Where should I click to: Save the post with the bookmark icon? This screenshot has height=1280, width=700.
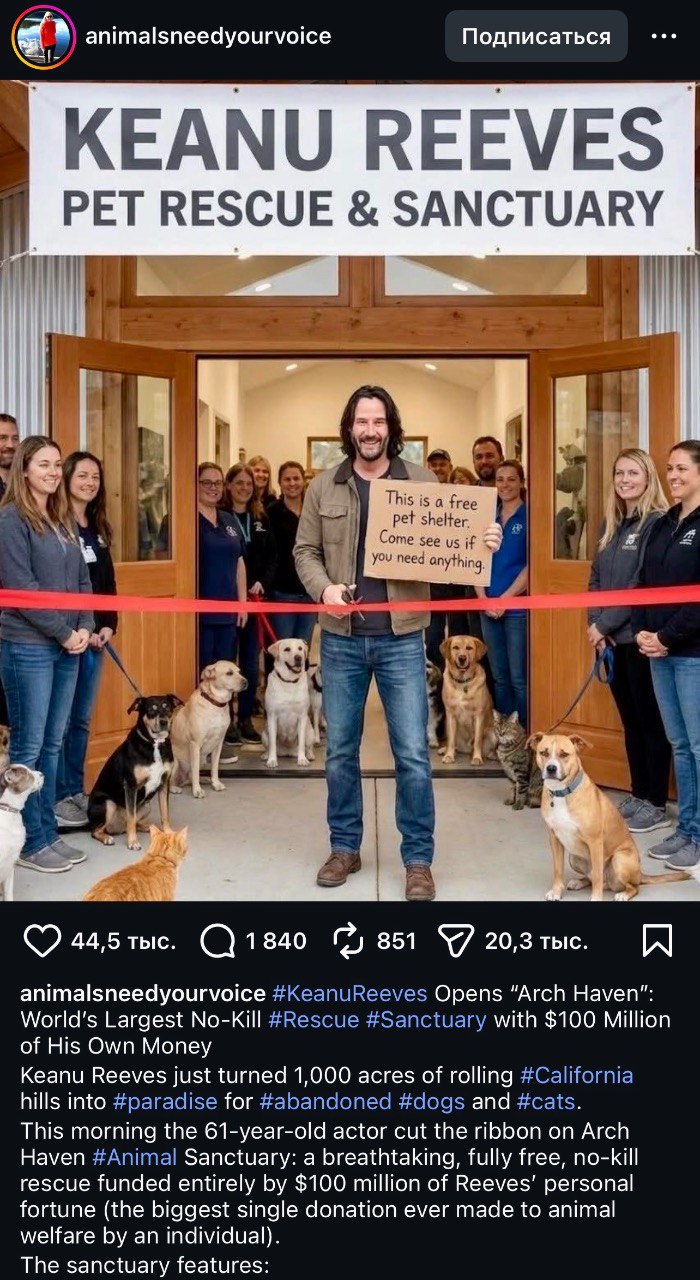[657, 941]
